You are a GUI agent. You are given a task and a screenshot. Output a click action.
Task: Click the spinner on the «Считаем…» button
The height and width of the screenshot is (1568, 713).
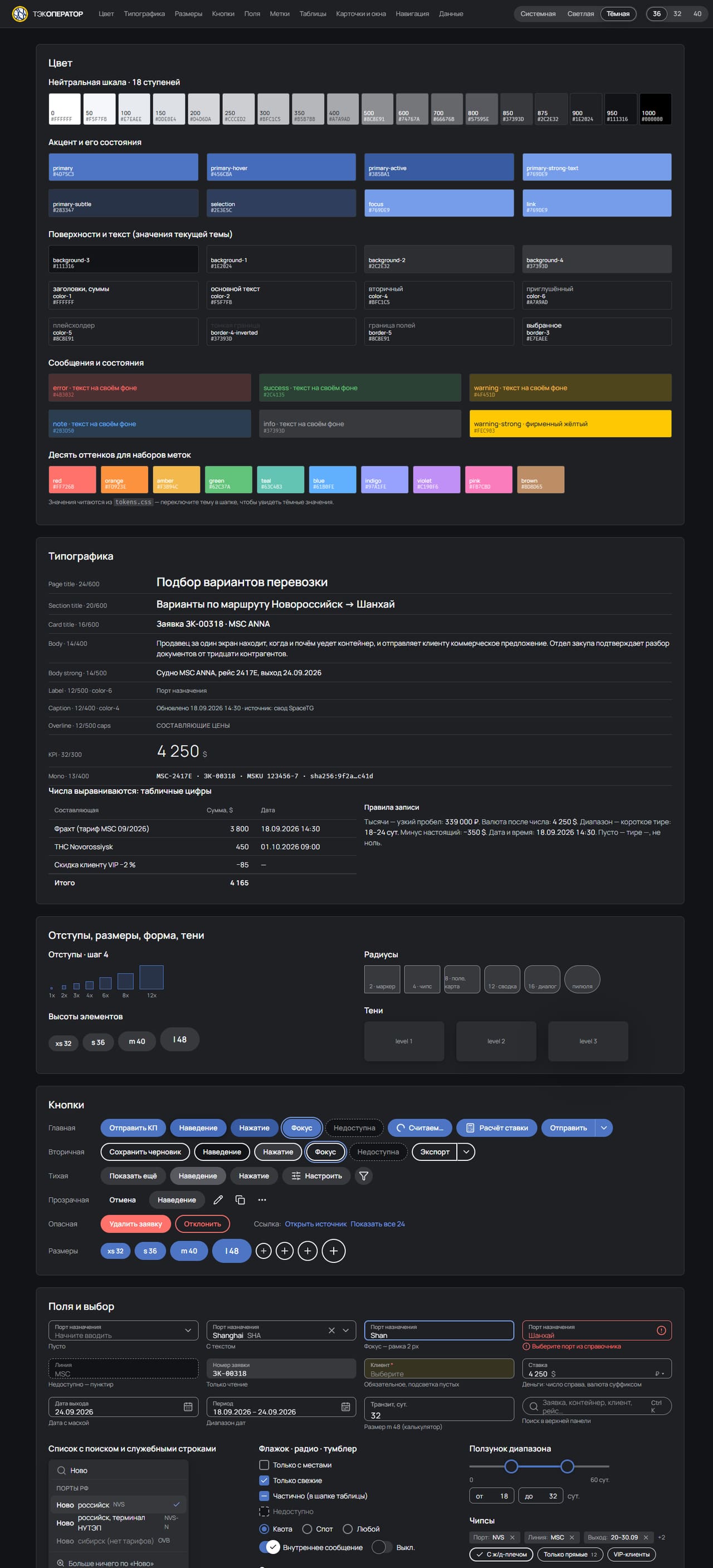[401, 1128]
